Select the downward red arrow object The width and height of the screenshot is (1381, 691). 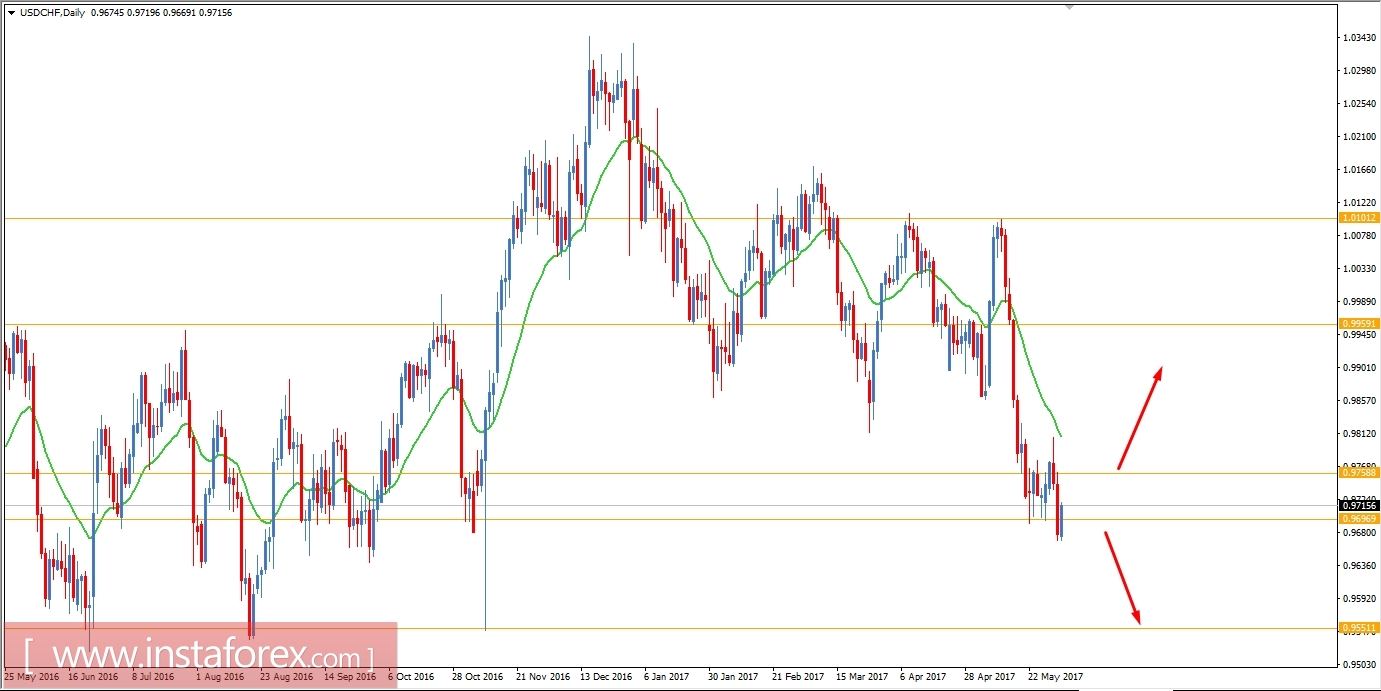pyautogui.click(x=1125, y=575)
